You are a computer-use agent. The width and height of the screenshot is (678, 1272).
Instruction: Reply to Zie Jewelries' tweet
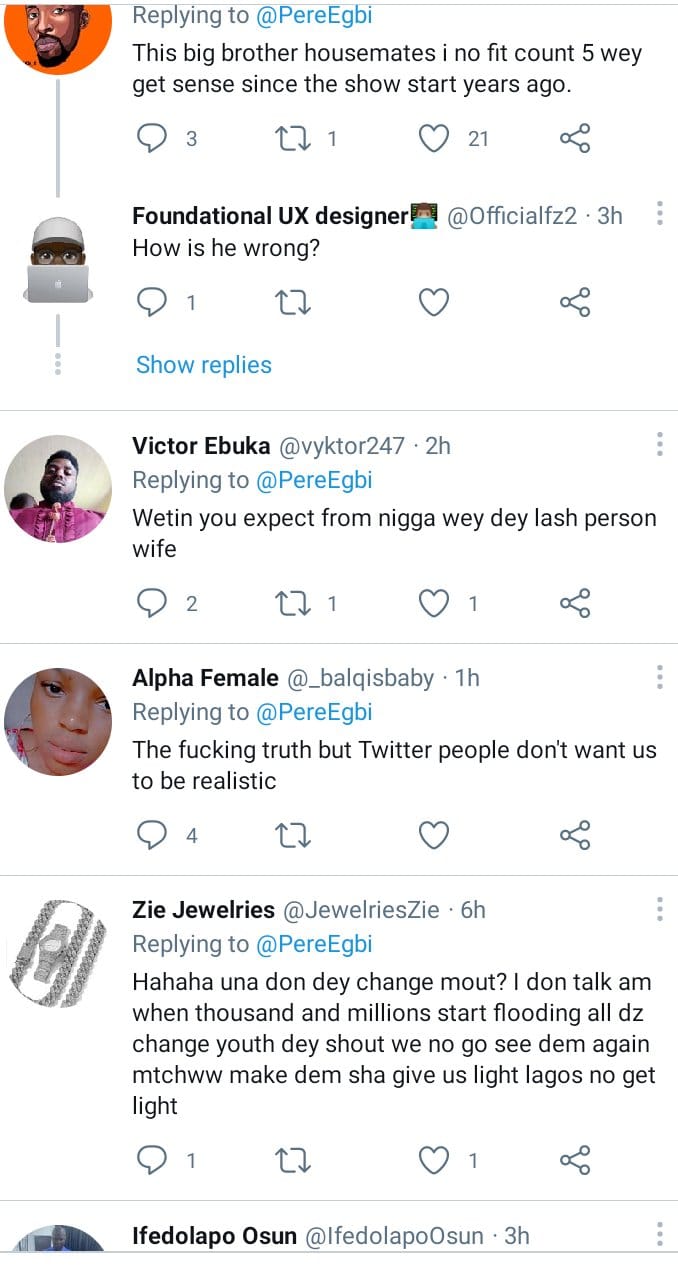[151, 1160]
